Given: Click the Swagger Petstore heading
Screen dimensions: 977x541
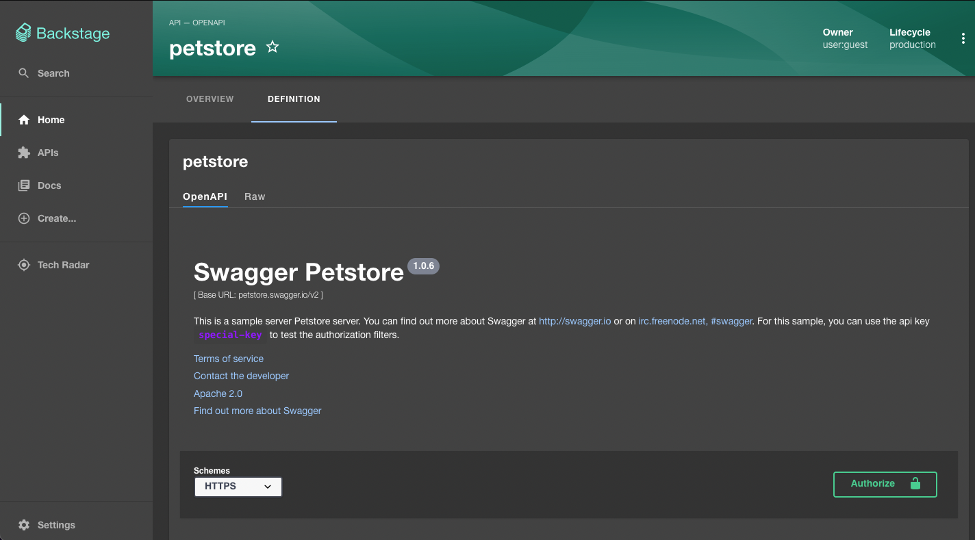Looking at the screenshot, I should [298, 272].
